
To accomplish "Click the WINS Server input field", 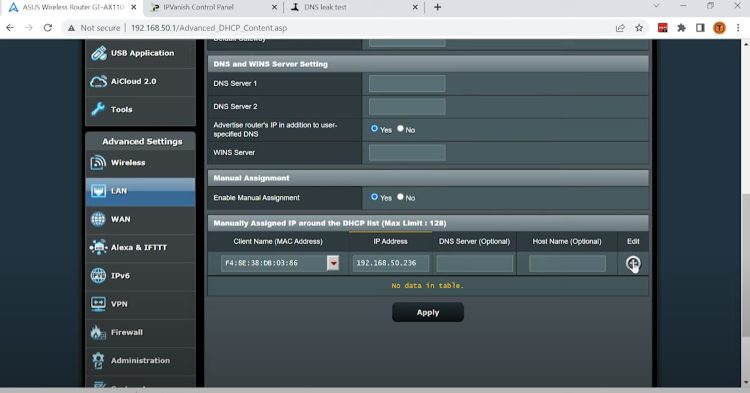I will (x=407, y=153).
